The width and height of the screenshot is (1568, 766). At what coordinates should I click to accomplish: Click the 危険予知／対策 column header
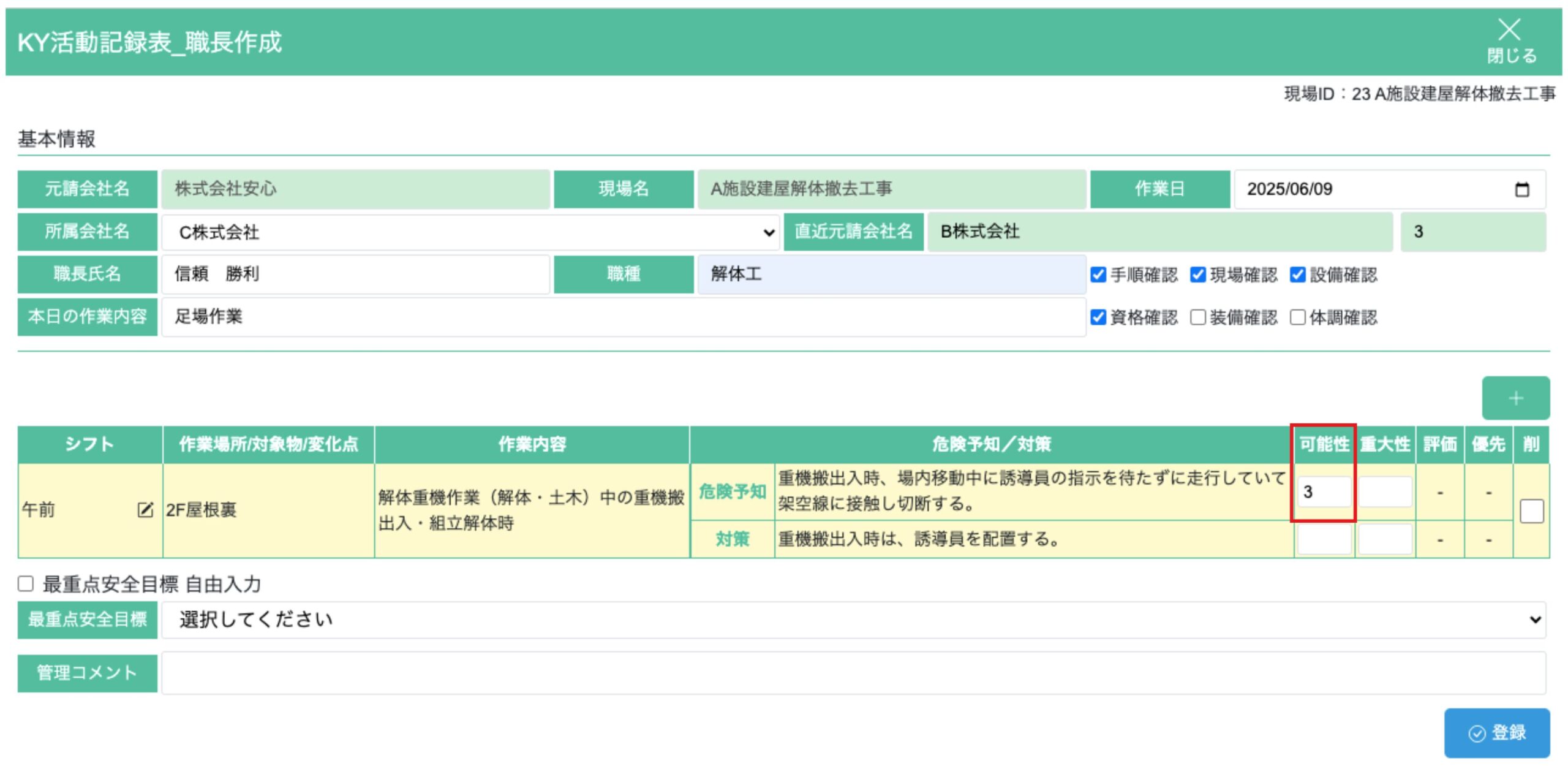tap(992, 444)
